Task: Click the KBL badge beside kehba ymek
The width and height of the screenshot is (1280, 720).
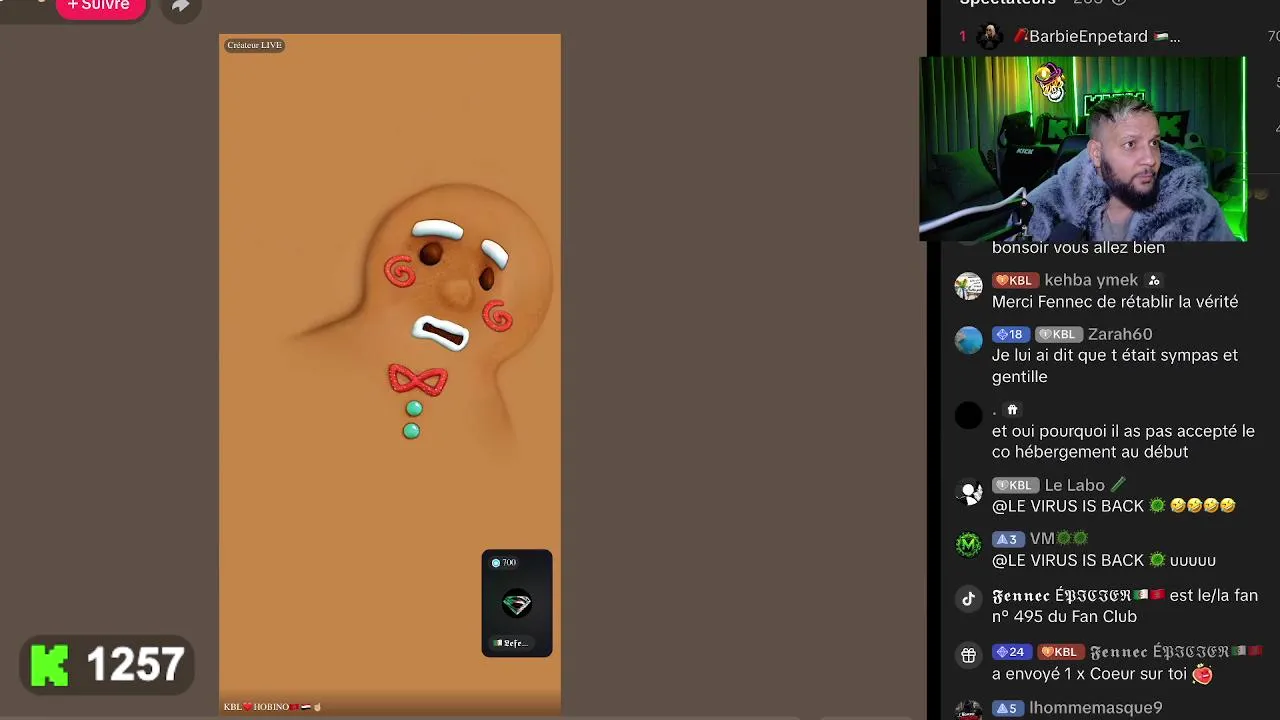Action: point(1015,280)
